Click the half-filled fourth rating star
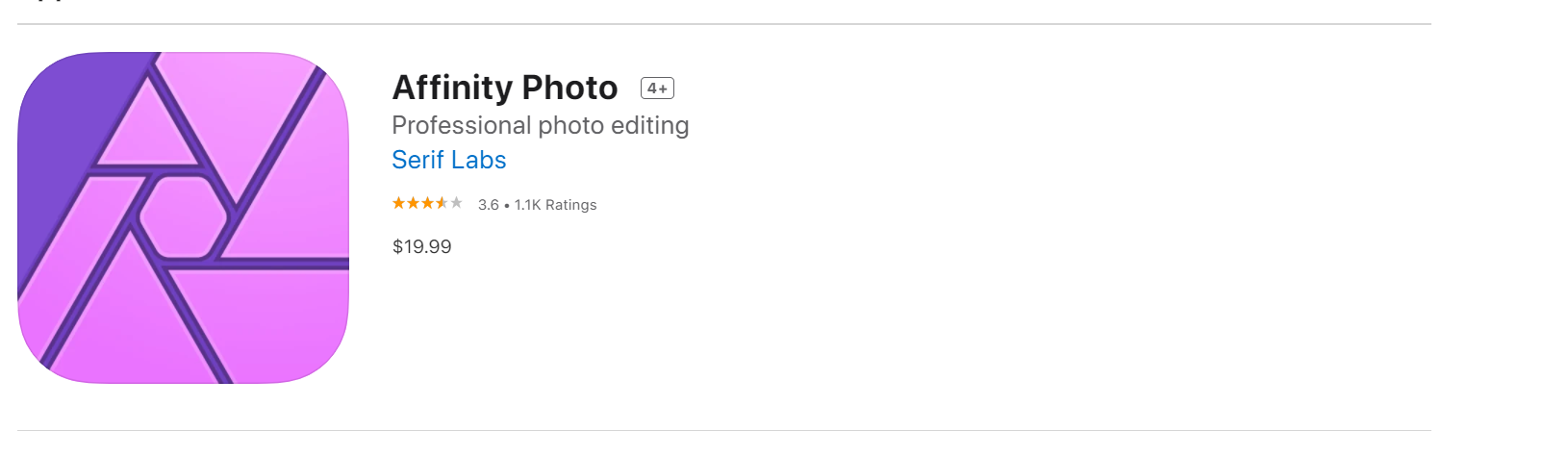 [x=442, y=203]
